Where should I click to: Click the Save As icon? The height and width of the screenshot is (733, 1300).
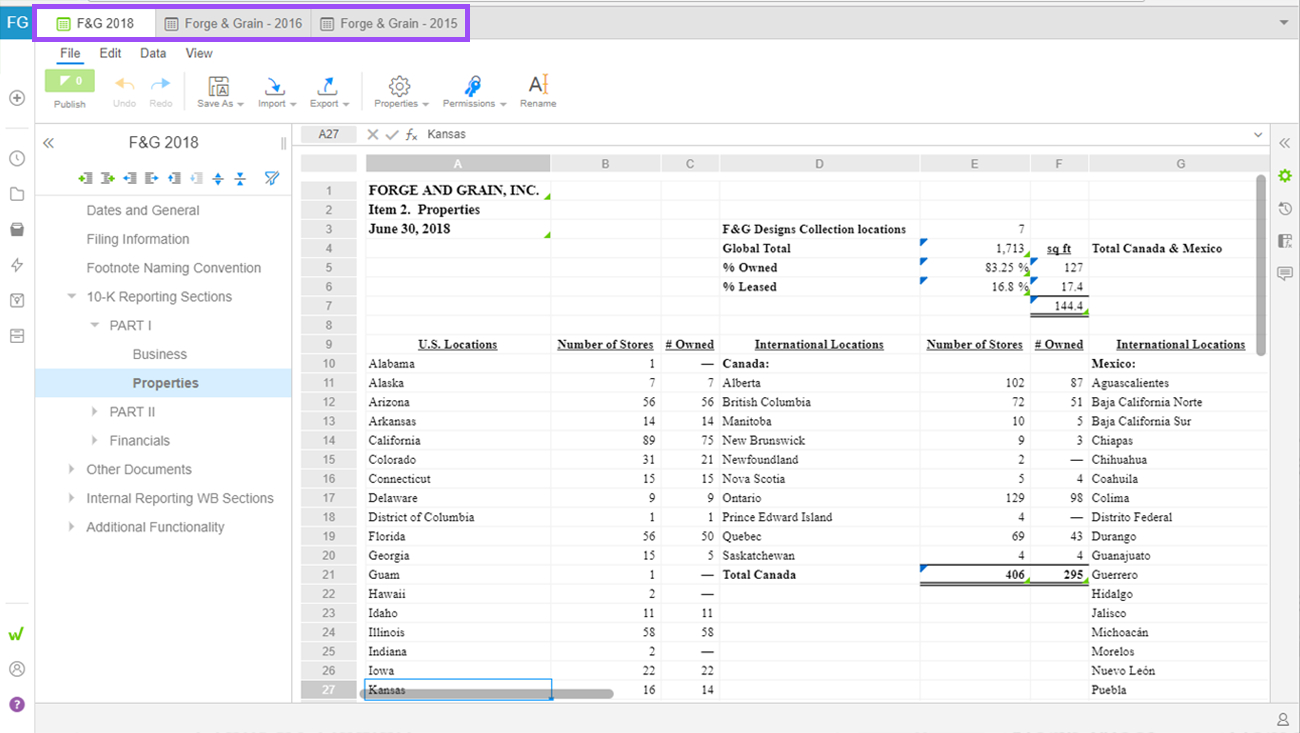pos(219,88)
